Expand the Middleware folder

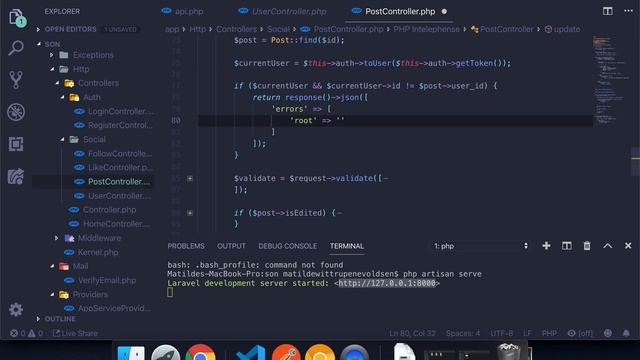tap(56, 238)
